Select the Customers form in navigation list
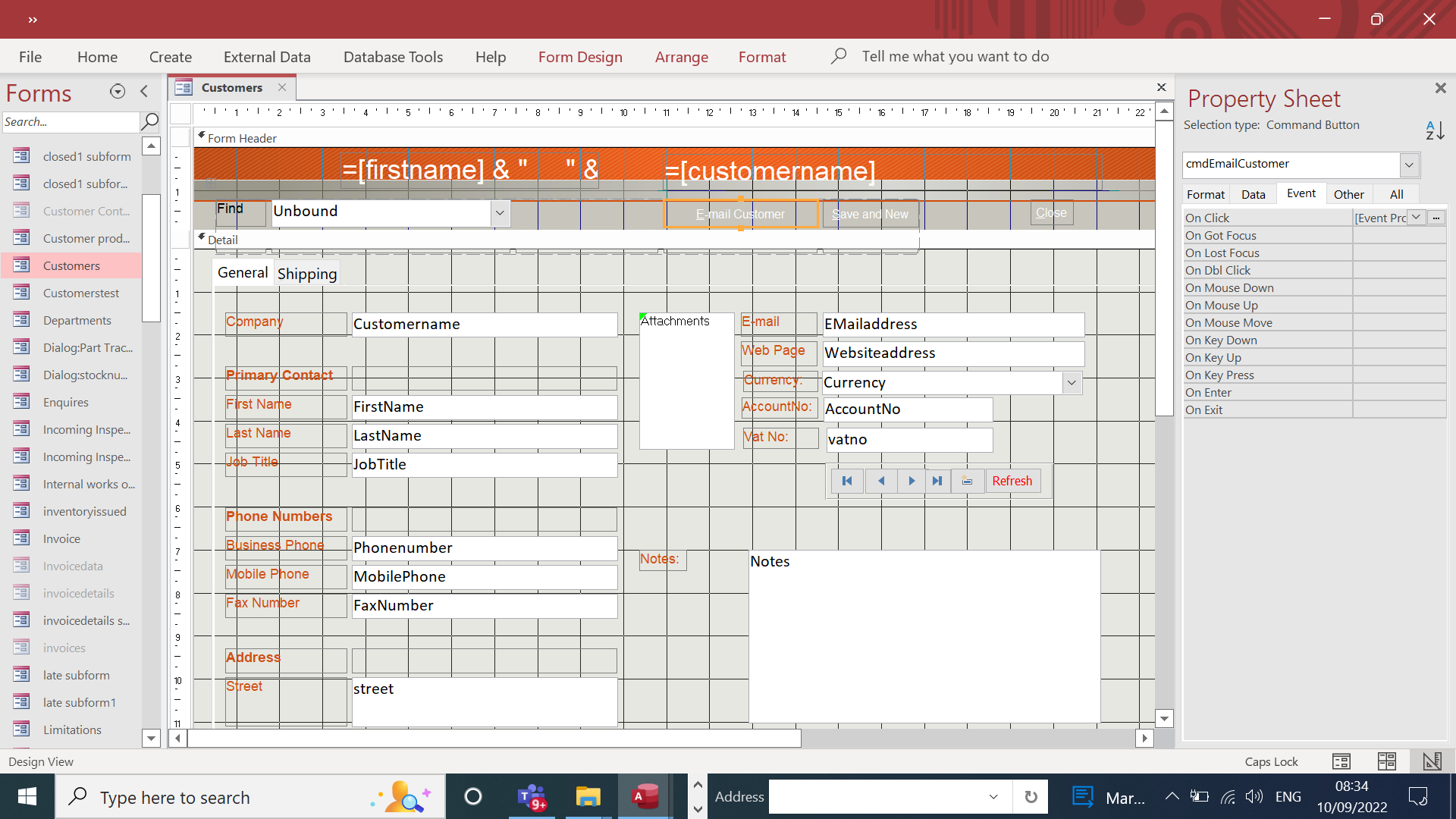 coord(71,265)
